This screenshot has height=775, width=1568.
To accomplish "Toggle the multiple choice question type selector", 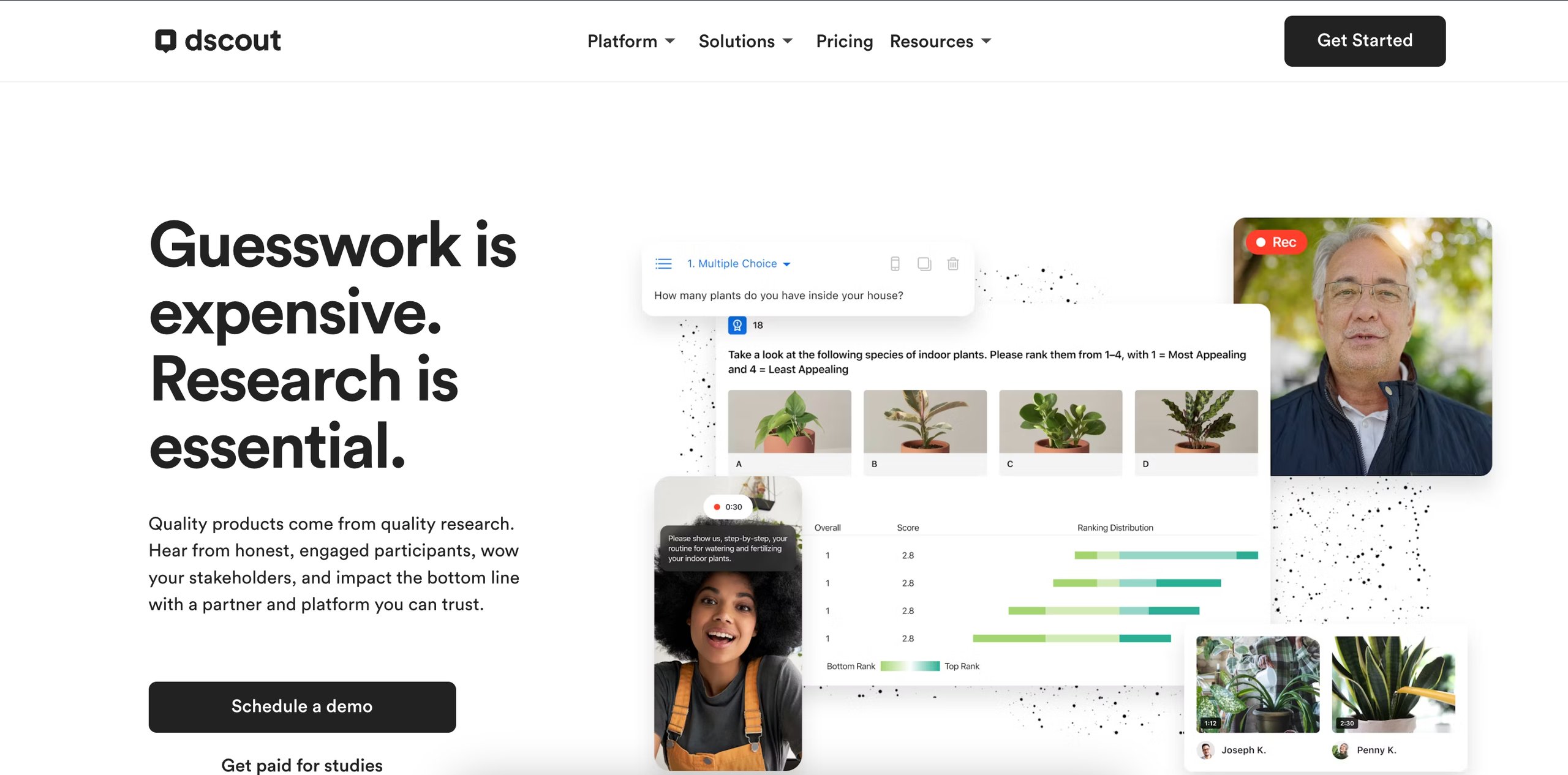I will (737, 263).
